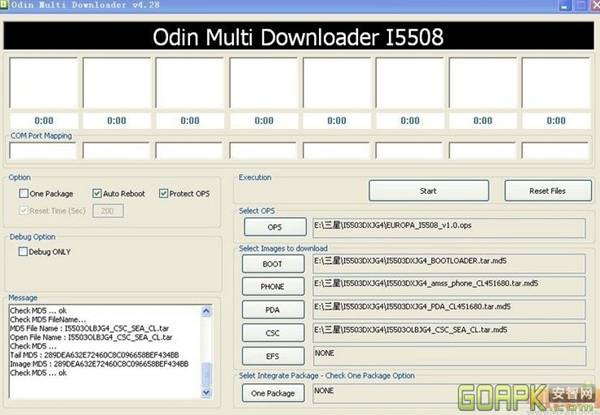Click the first device progress box

44,83
